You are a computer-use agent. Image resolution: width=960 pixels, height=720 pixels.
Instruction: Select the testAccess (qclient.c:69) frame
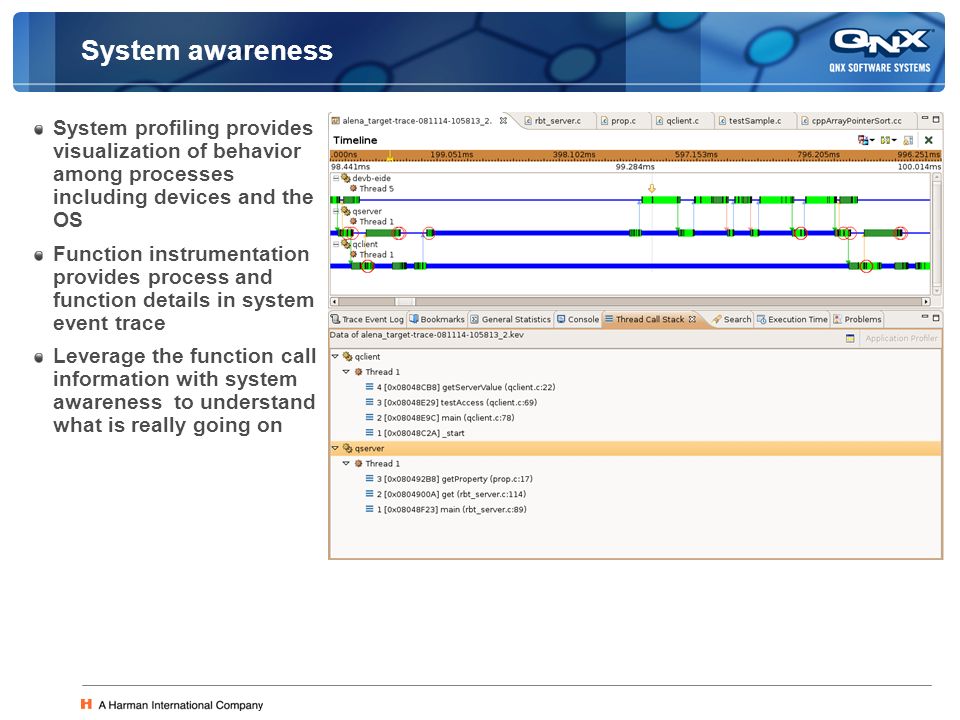click(451, 402)
